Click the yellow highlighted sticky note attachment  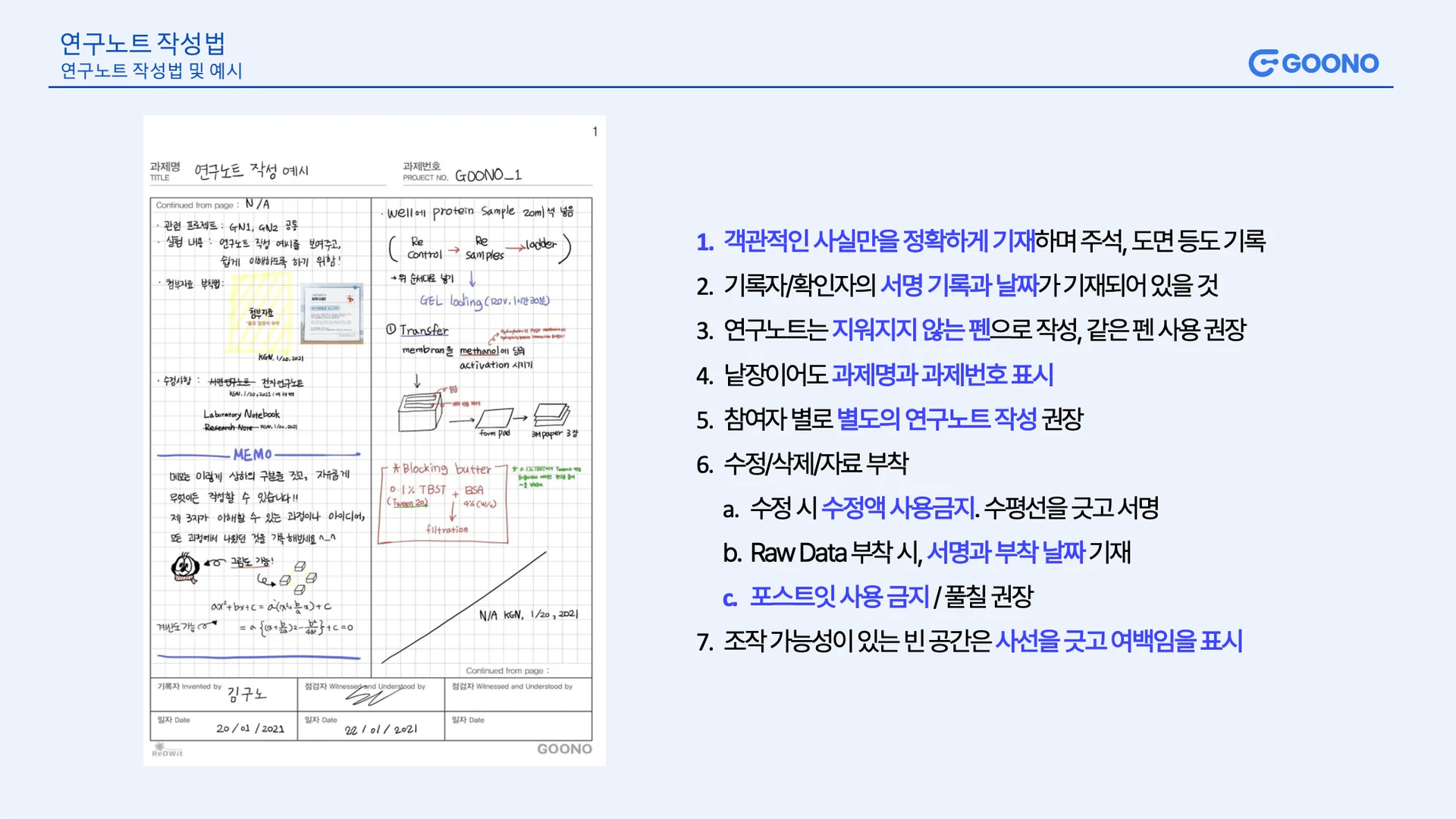pos(260,312)
